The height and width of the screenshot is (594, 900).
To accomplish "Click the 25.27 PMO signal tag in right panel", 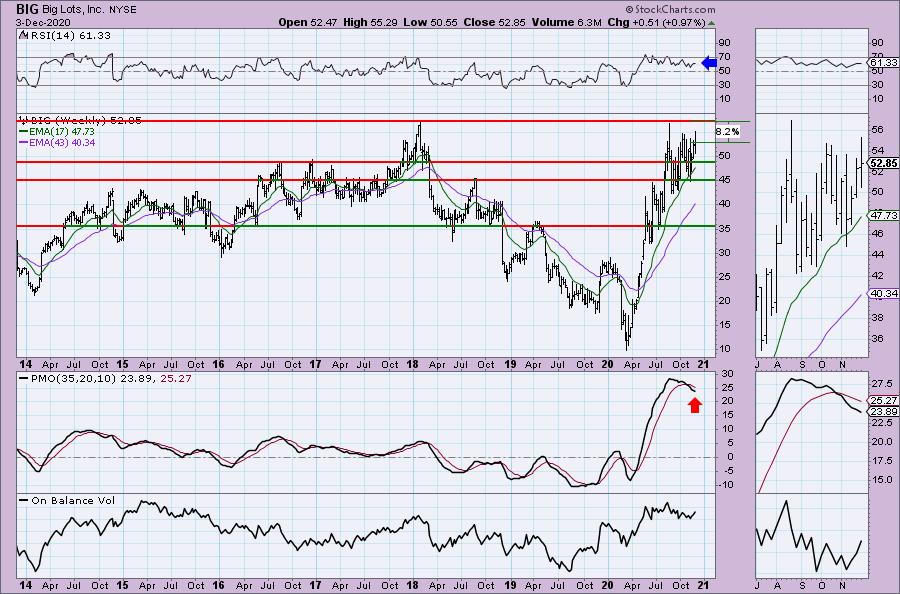I will (x=884, y=400).
